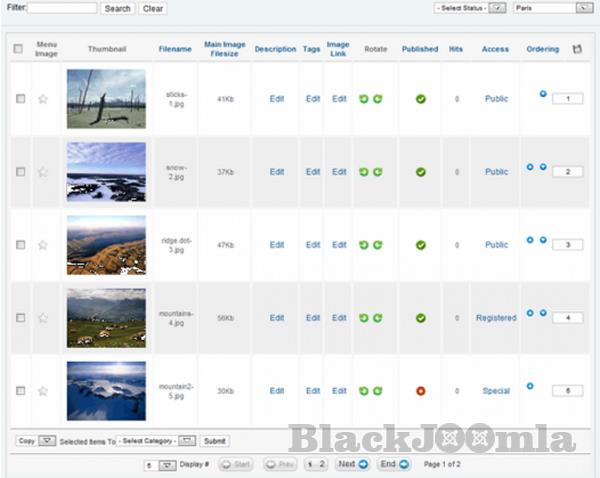Image resolution: width=600 pixels, height=478 pixels.
Task: Check the select-all checkbox in the header
Action: click(19, 49)
